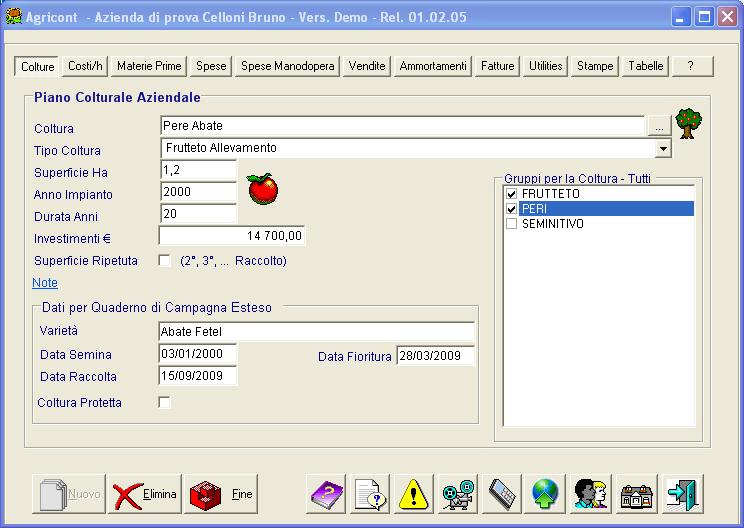The width and height of the screenshot is (744, 528).
Task: Switch to the Ammortamenti tab
Action: pyautogui.click(x=432, y=66)
